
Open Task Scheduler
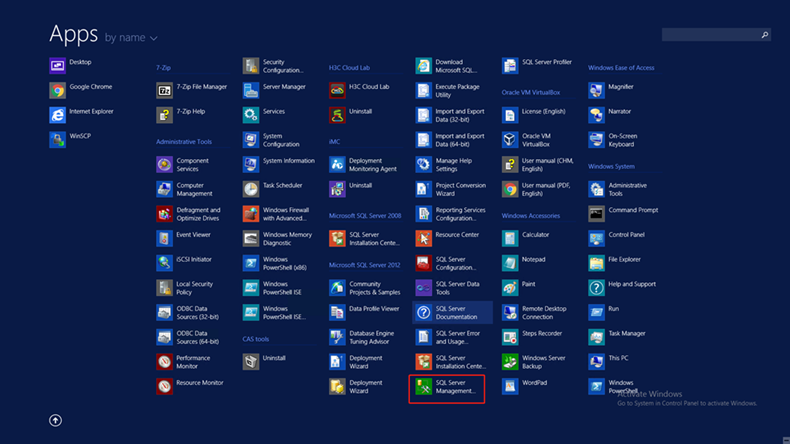(274, 189)
